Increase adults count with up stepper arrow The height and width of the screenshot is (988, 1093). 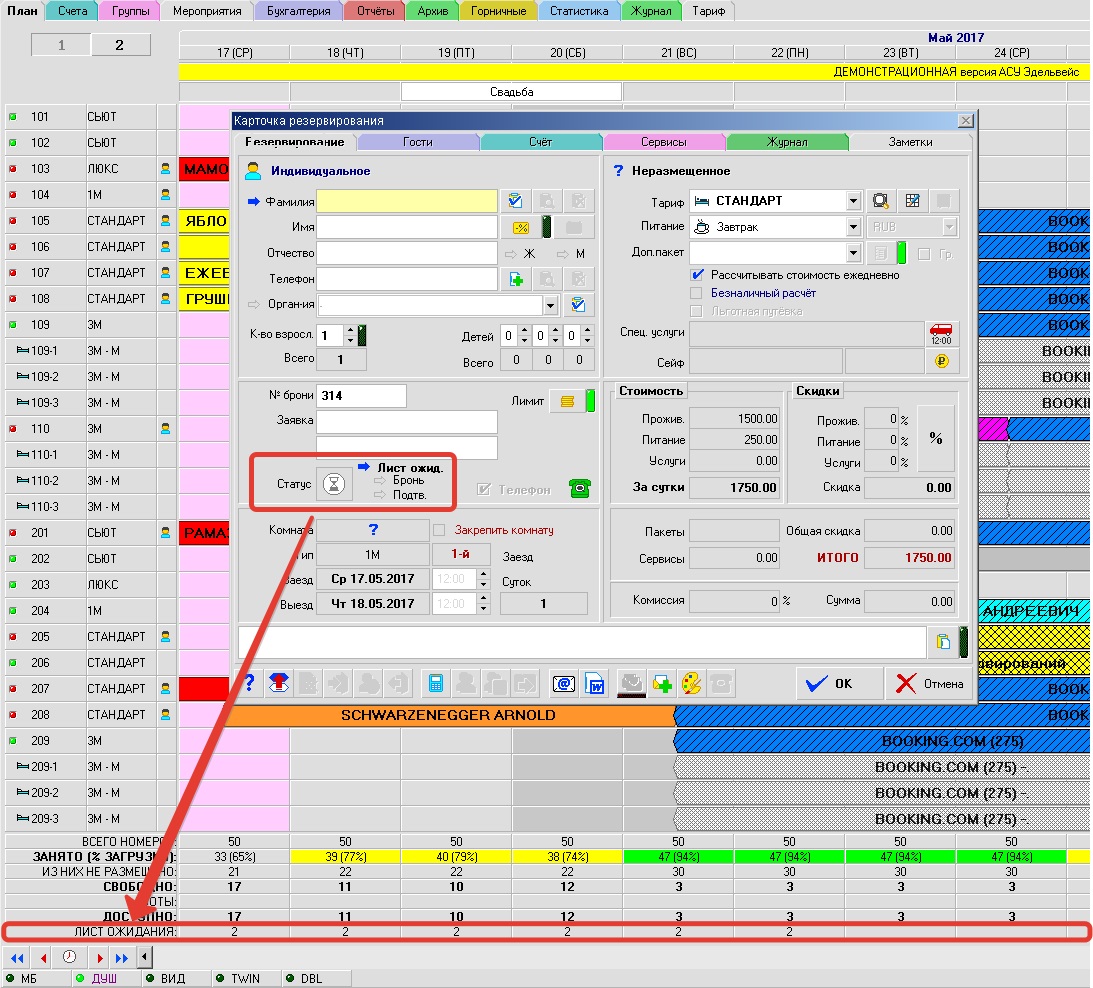click(351, 330)
